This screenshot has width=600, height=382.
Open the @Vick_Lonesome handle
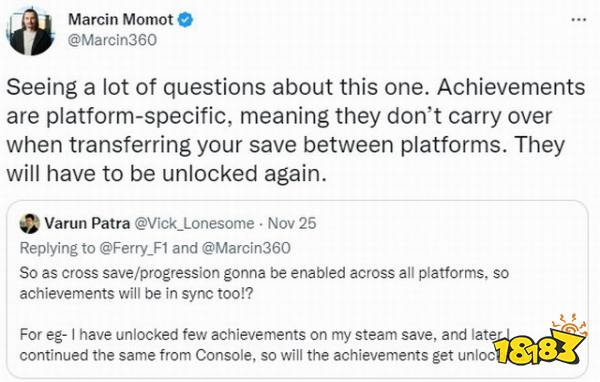(194, 224)
